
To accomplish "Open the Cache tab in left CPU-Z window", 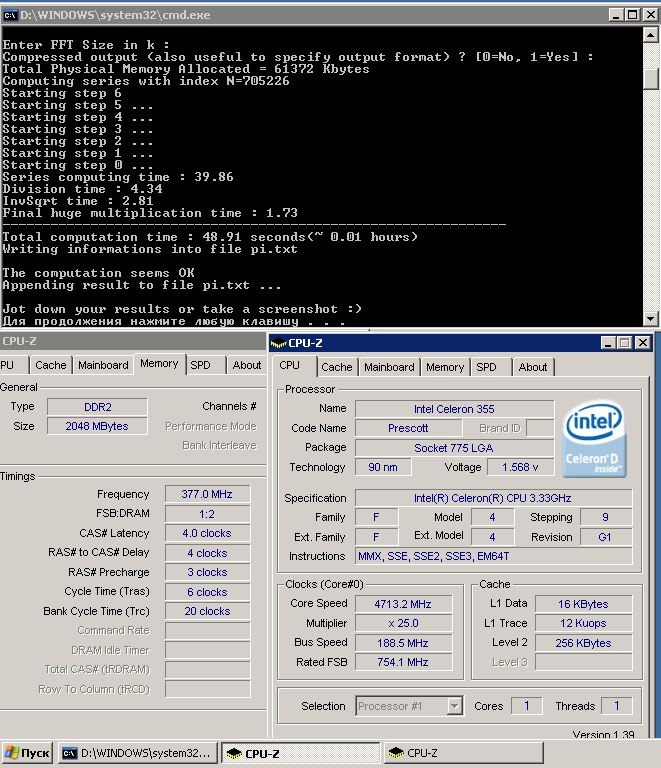I will point(50,365).
